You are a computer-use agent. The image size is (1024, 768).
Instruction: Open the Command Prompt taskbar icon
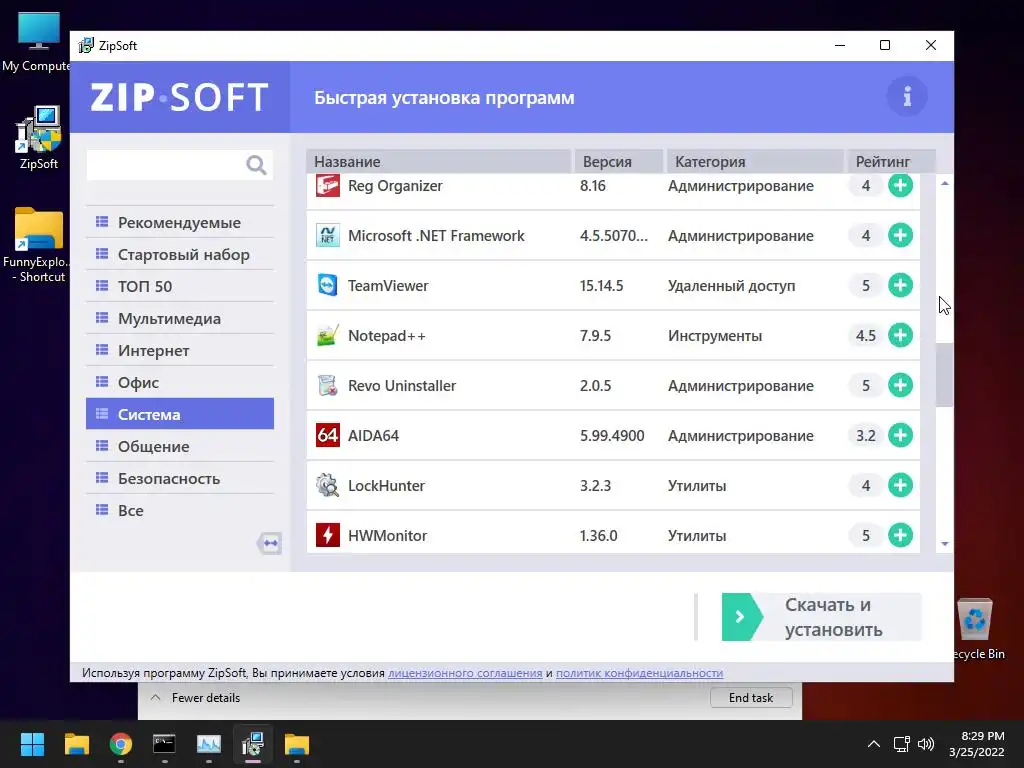pos(164,744)
